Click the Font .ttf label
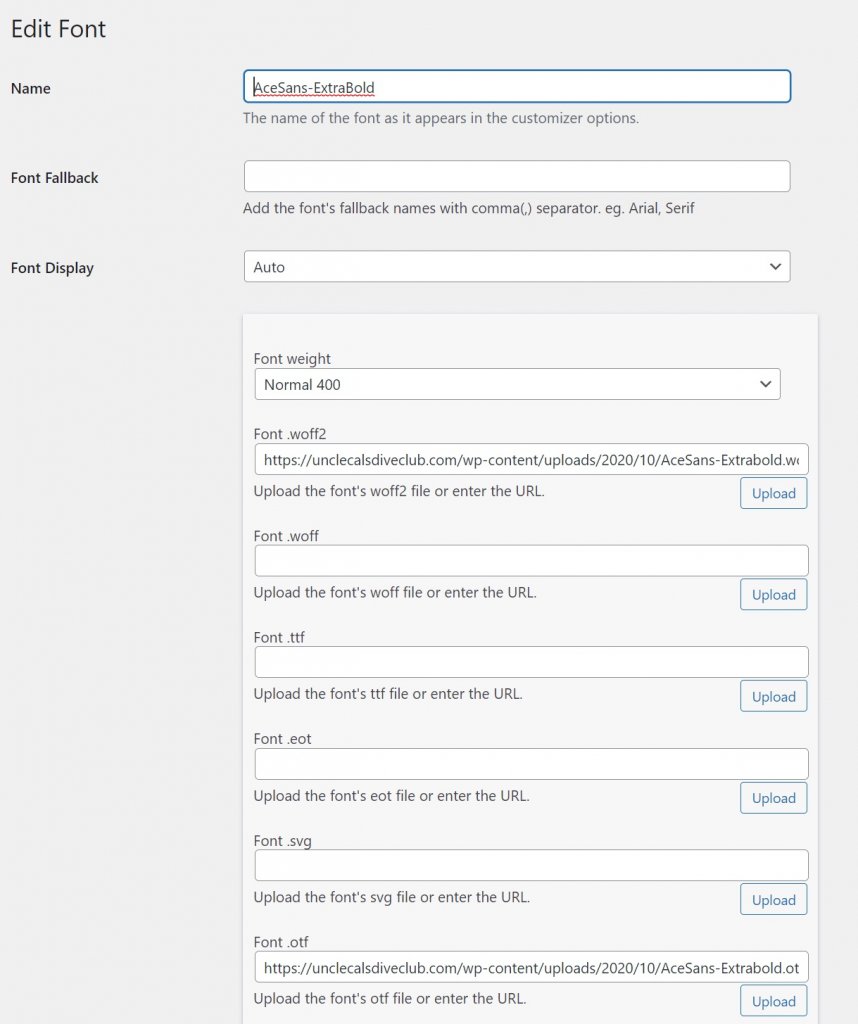Image resolution: width=858 pixels, height=1024 pixels. (279, 637)
